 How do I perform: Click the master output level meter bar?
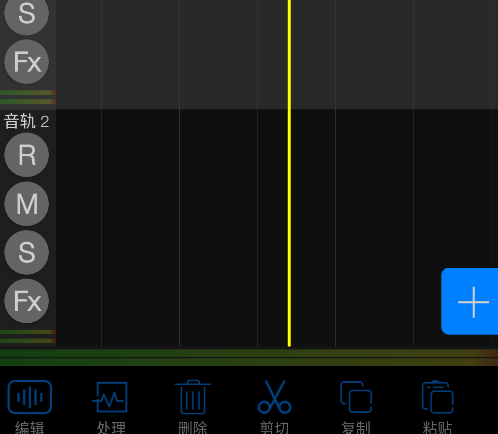249,358
